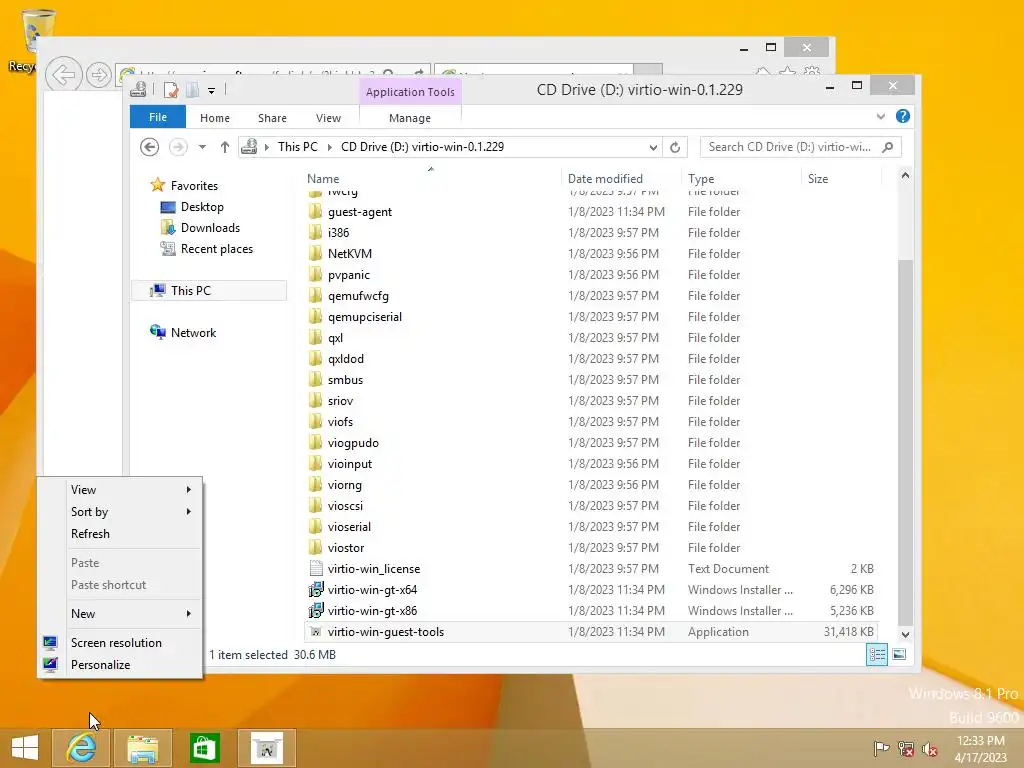
Task: Open Internet Explorer from the taskbar
Action: [x=81, y=748]
